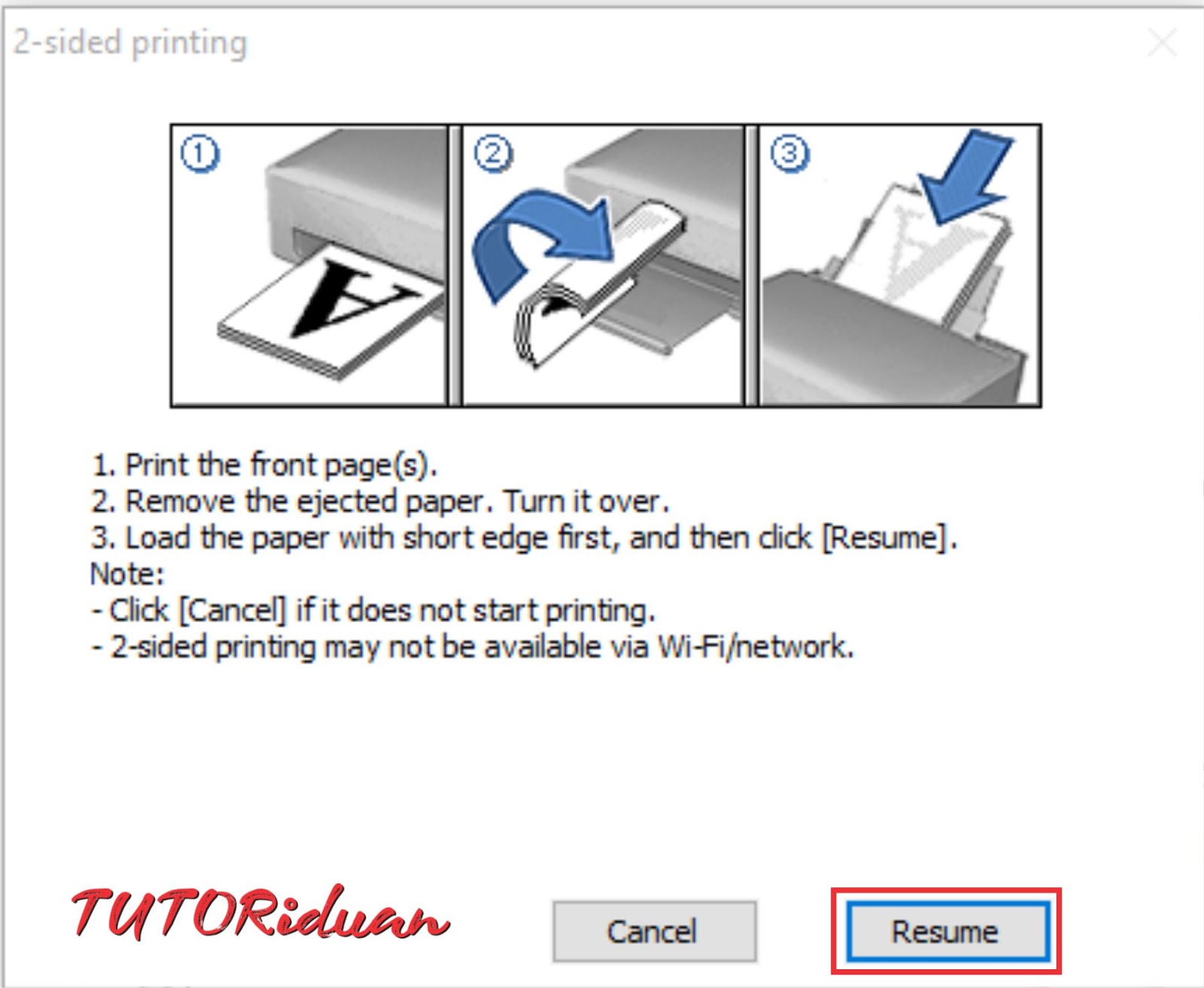Click the "Remove the ejected paper" instruction
This screenshot has height=988, width=1204.
tap(380, 501)
